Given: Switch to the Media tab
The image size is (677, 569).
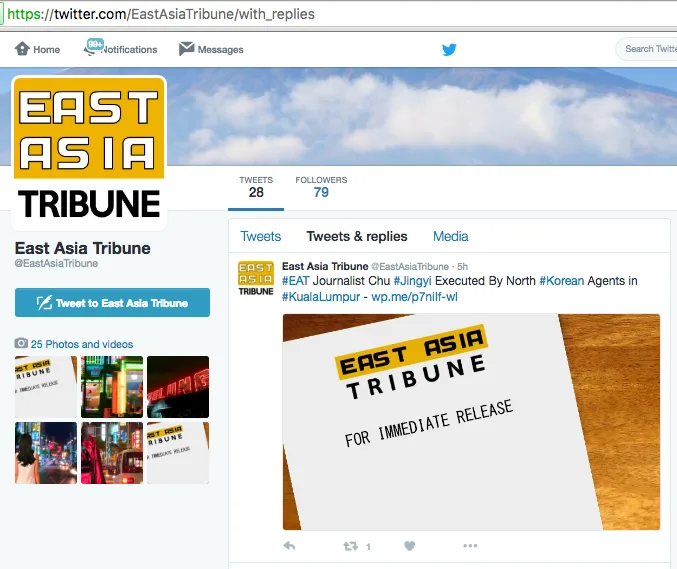Looking at the screenshot, I should point(450,236).
